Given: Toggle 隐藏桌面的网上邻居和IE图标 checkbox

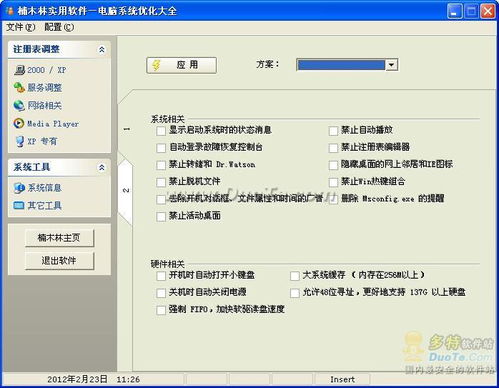Looking at the screenshot, I should pos(333,165).
